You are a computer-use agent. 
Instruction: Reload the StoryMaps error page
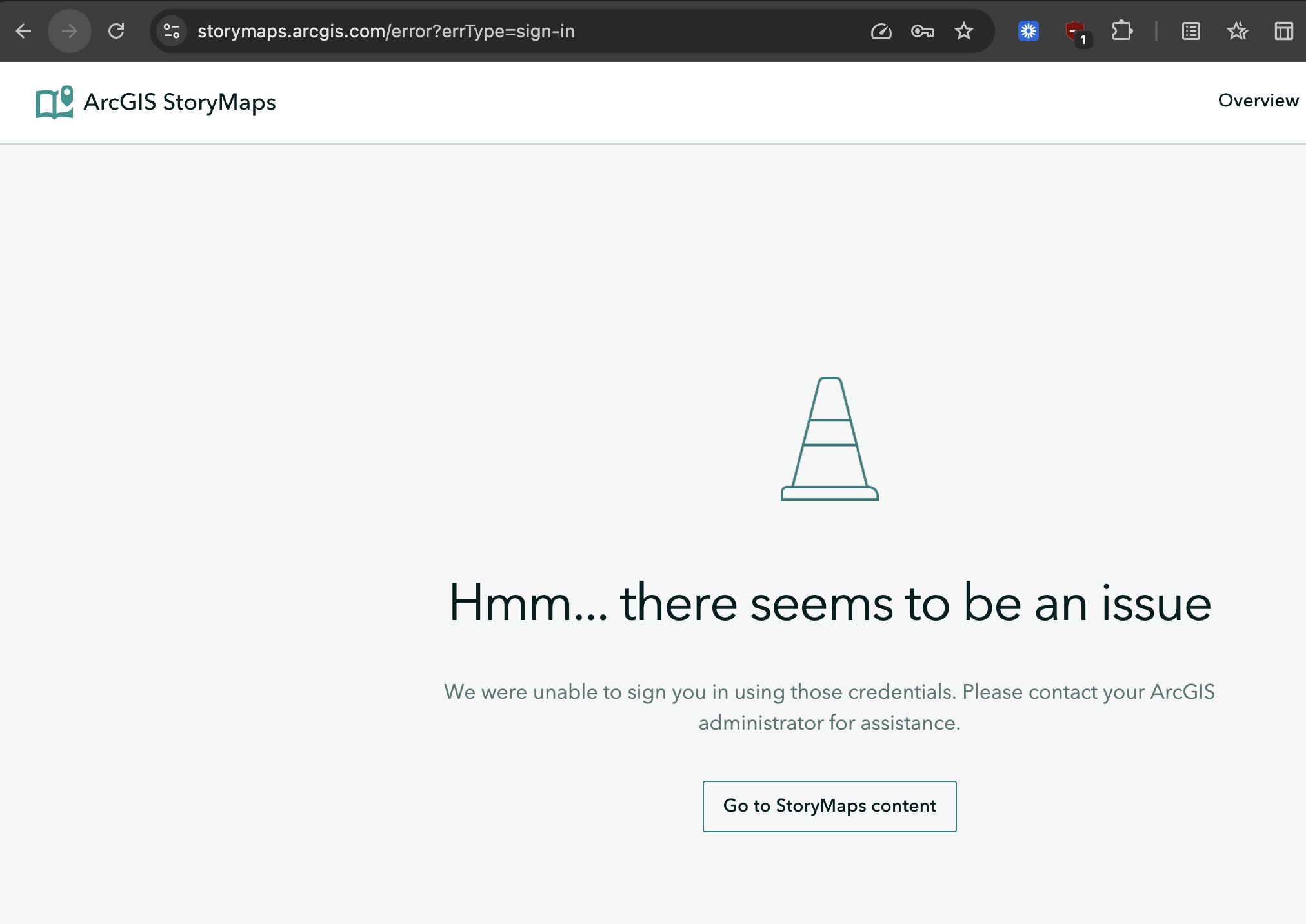(116, 31)
